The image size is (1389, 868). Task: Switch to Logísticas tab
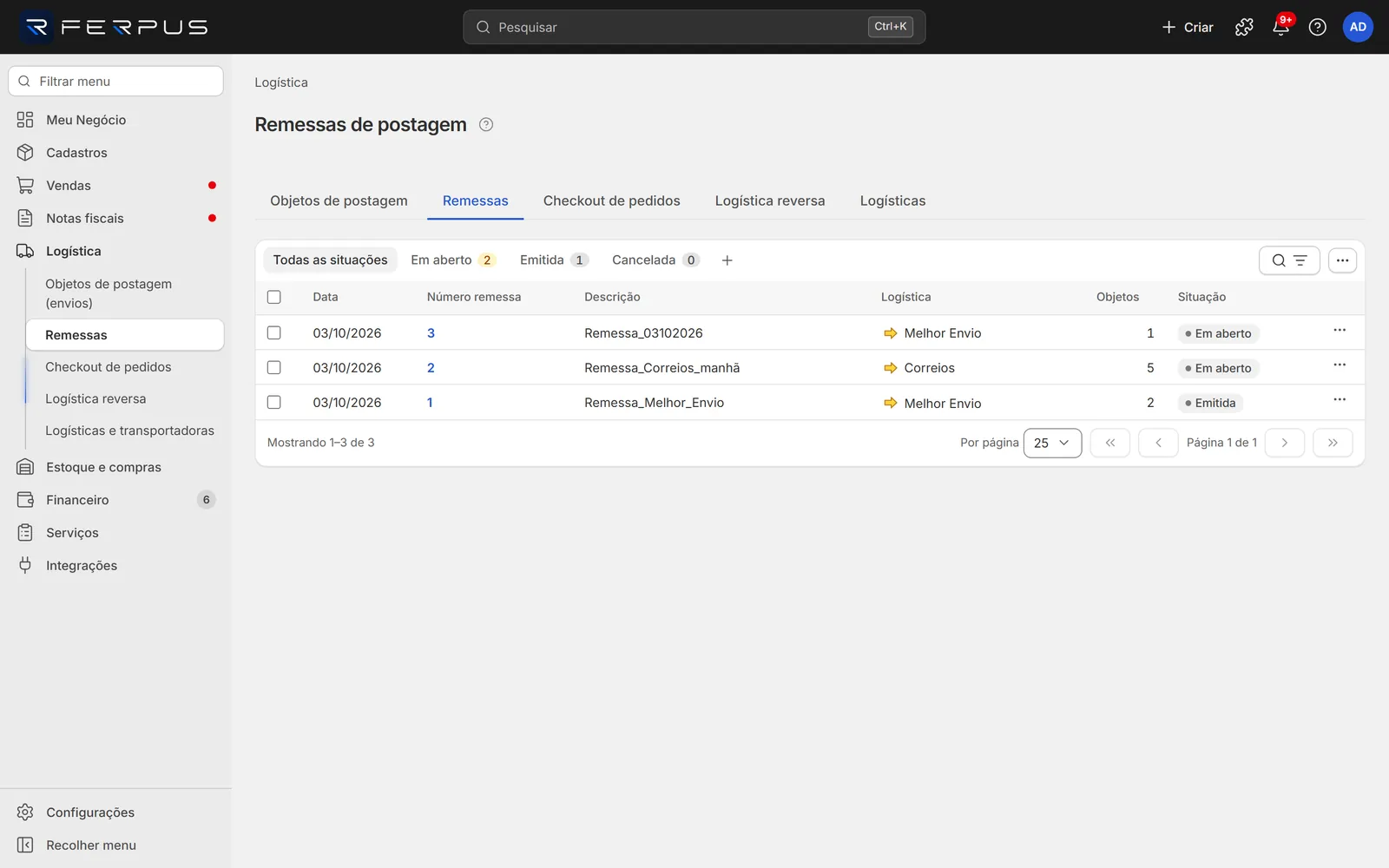tap(892, 201)
